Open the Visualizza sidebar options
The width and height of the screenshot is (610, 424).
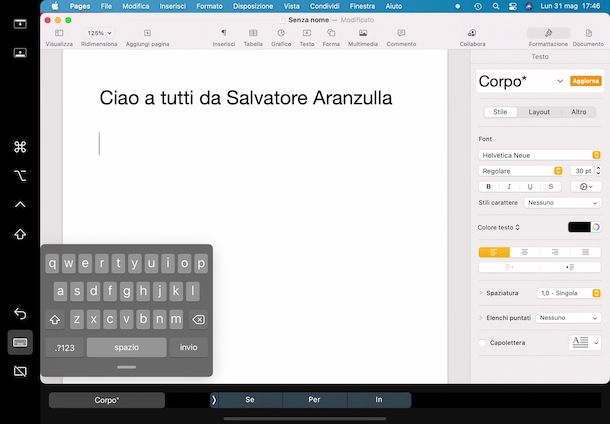pyautogui.click(x=59, y=33)
